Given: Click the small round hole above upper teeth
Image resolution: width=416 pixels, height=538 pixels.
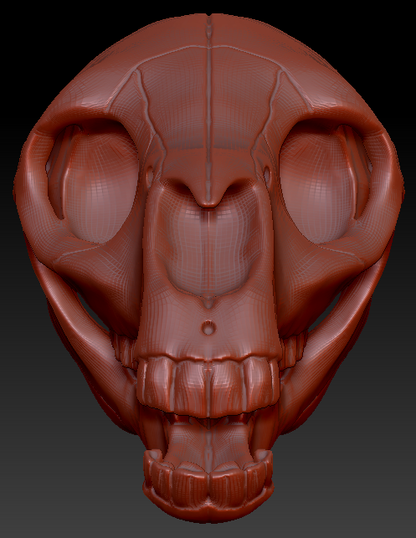Looking at the screenshot, I should (207, 327).
